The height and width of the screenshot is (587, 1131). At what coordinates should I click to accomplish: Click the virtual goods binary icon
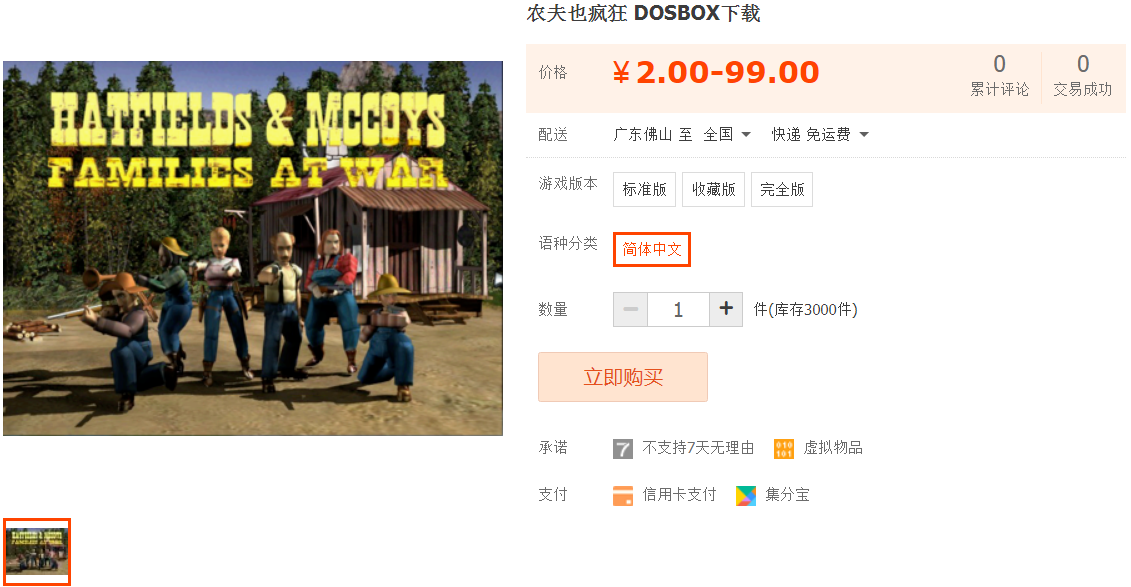point(784,449)
